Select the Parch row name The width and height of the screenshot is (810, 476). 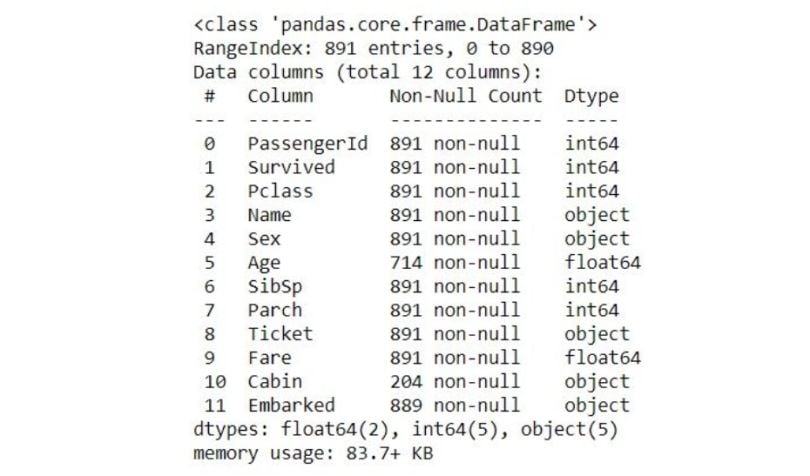coord(275,310)
